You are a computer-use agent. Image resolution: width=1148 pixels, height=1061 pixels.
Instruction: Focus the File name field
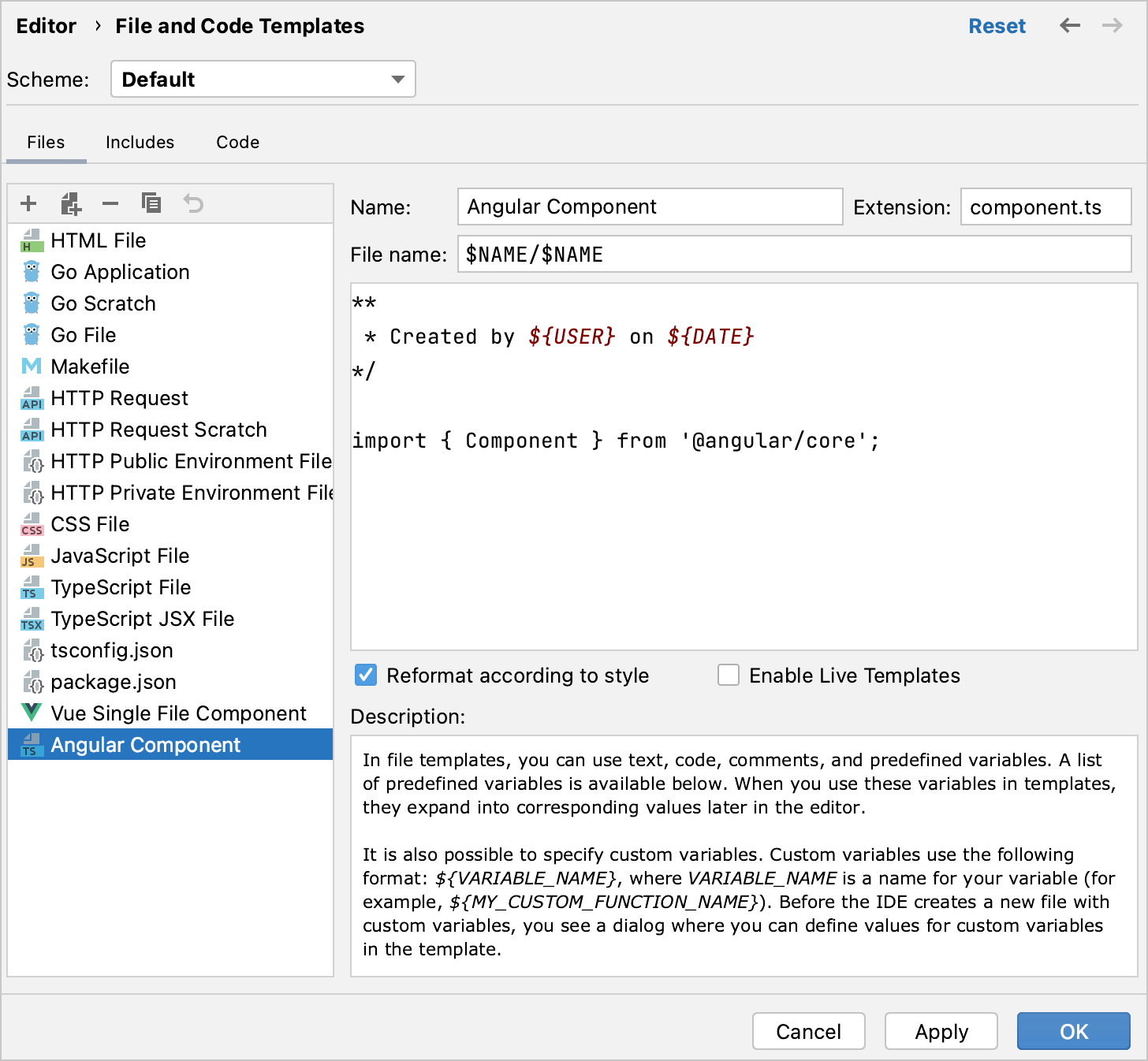[794, 255]
